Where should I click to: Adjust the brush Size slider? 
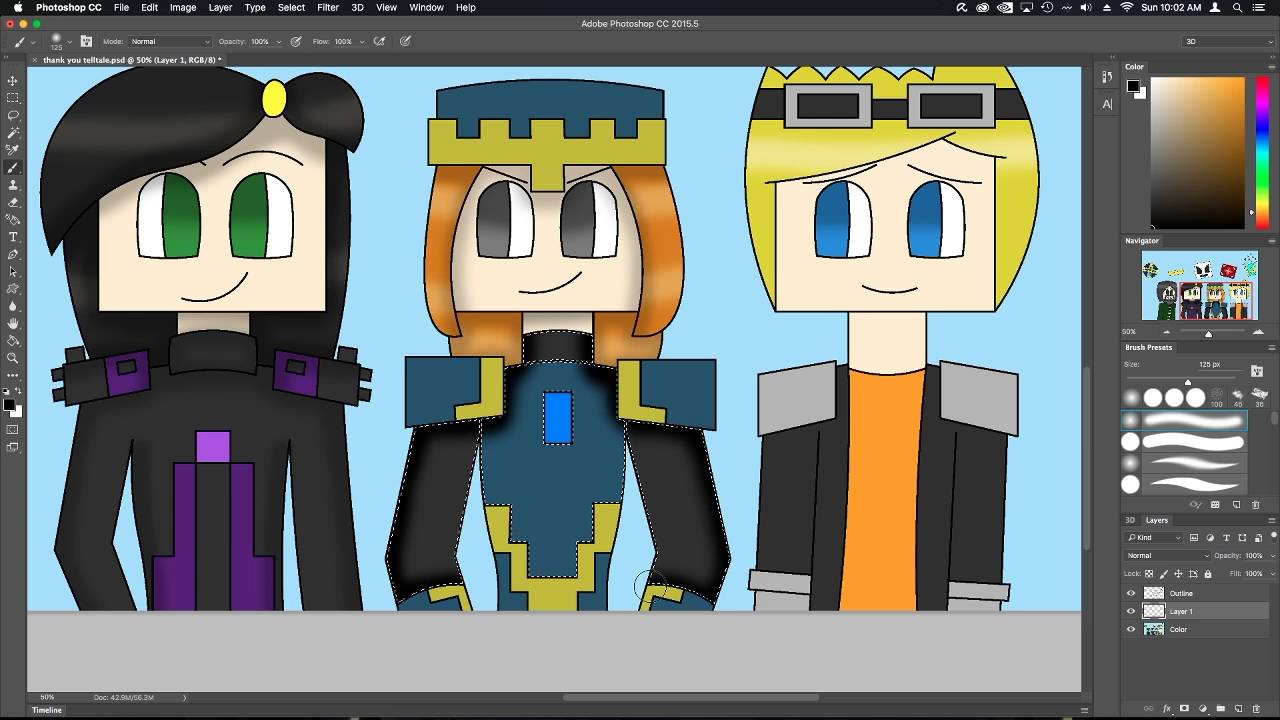[1187, 382]
